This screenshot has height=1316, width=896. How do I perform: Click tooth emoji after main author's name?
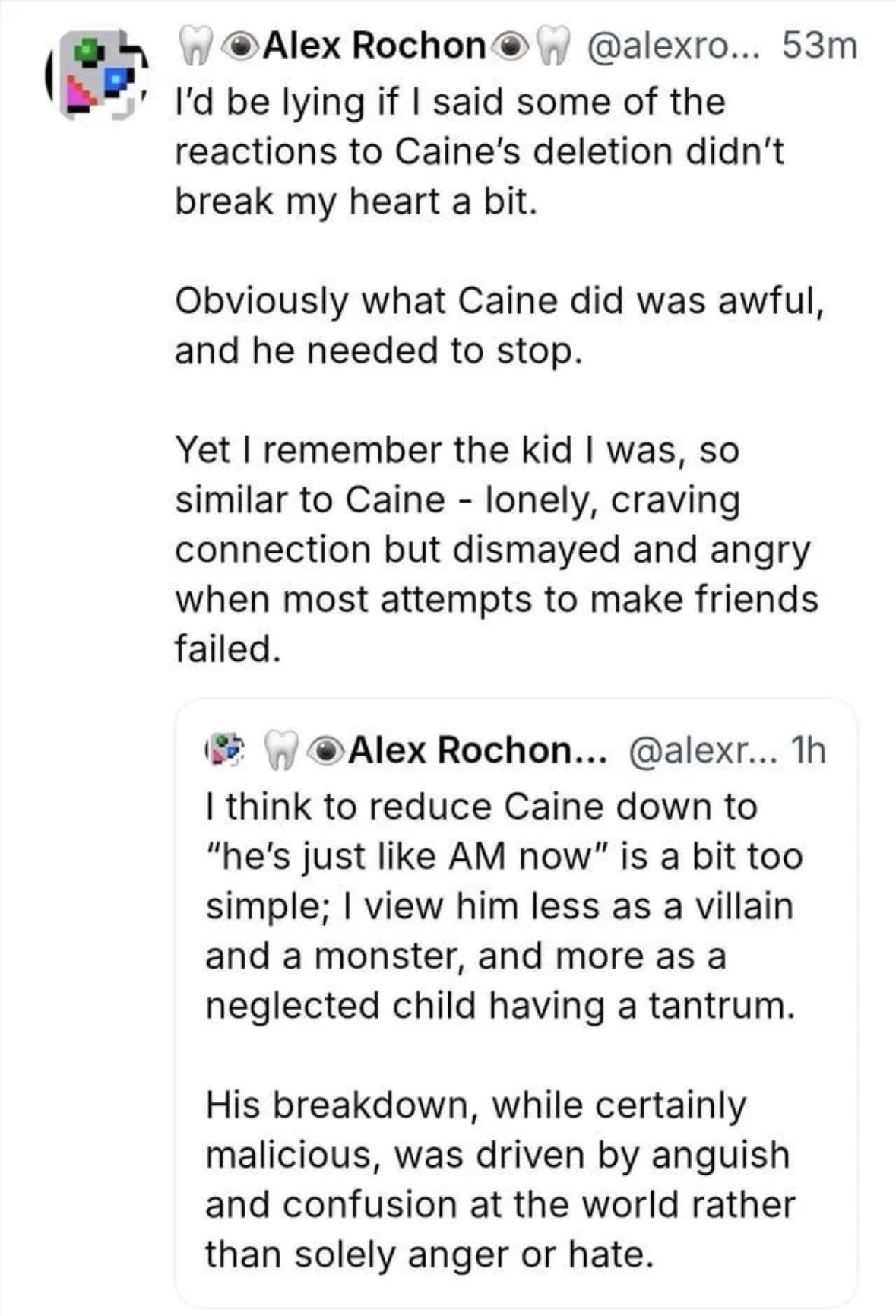(x=552, y=46)
